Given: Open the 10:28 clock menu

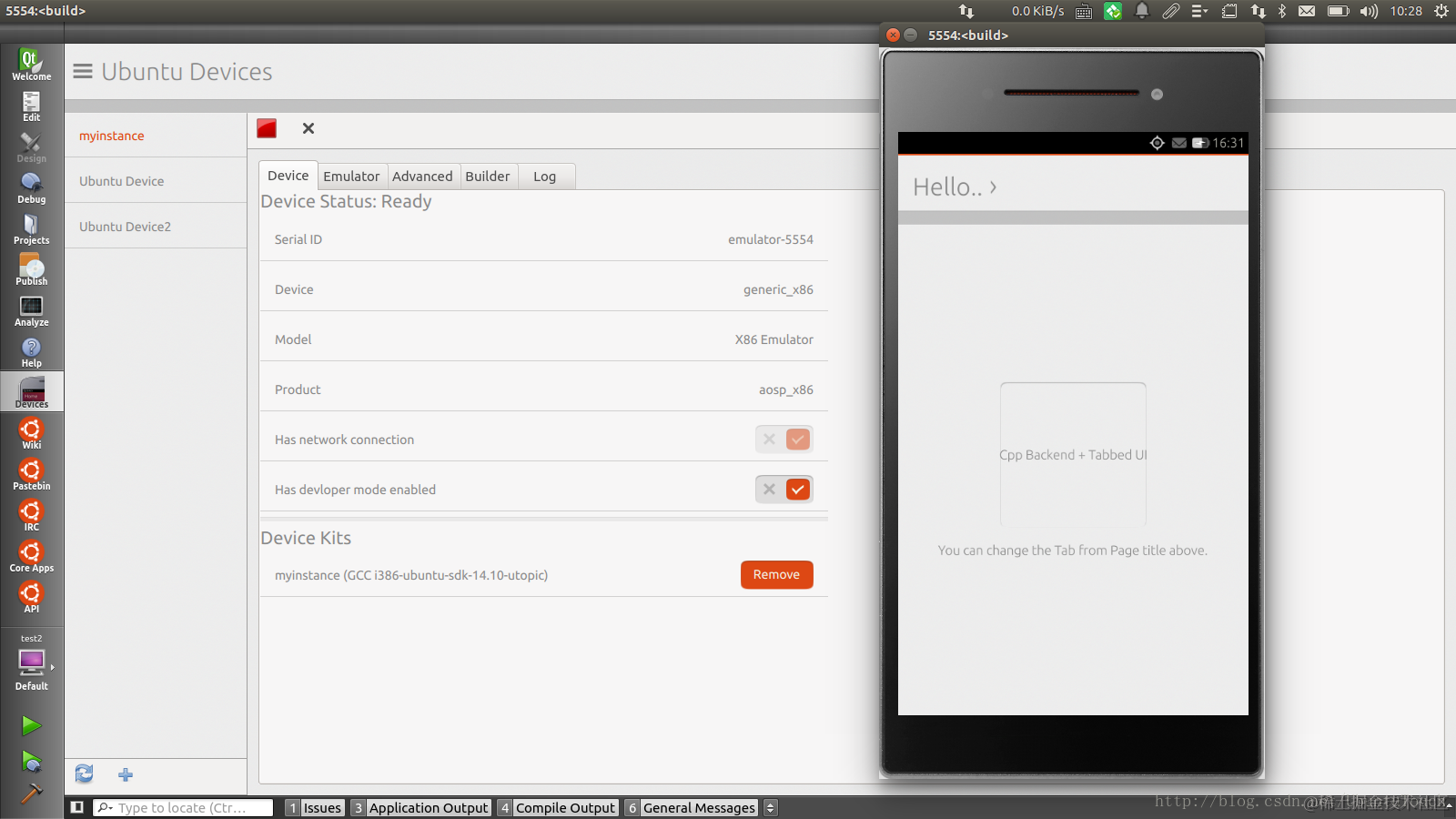Looking at the screenshot, I should click(1406, 11).
